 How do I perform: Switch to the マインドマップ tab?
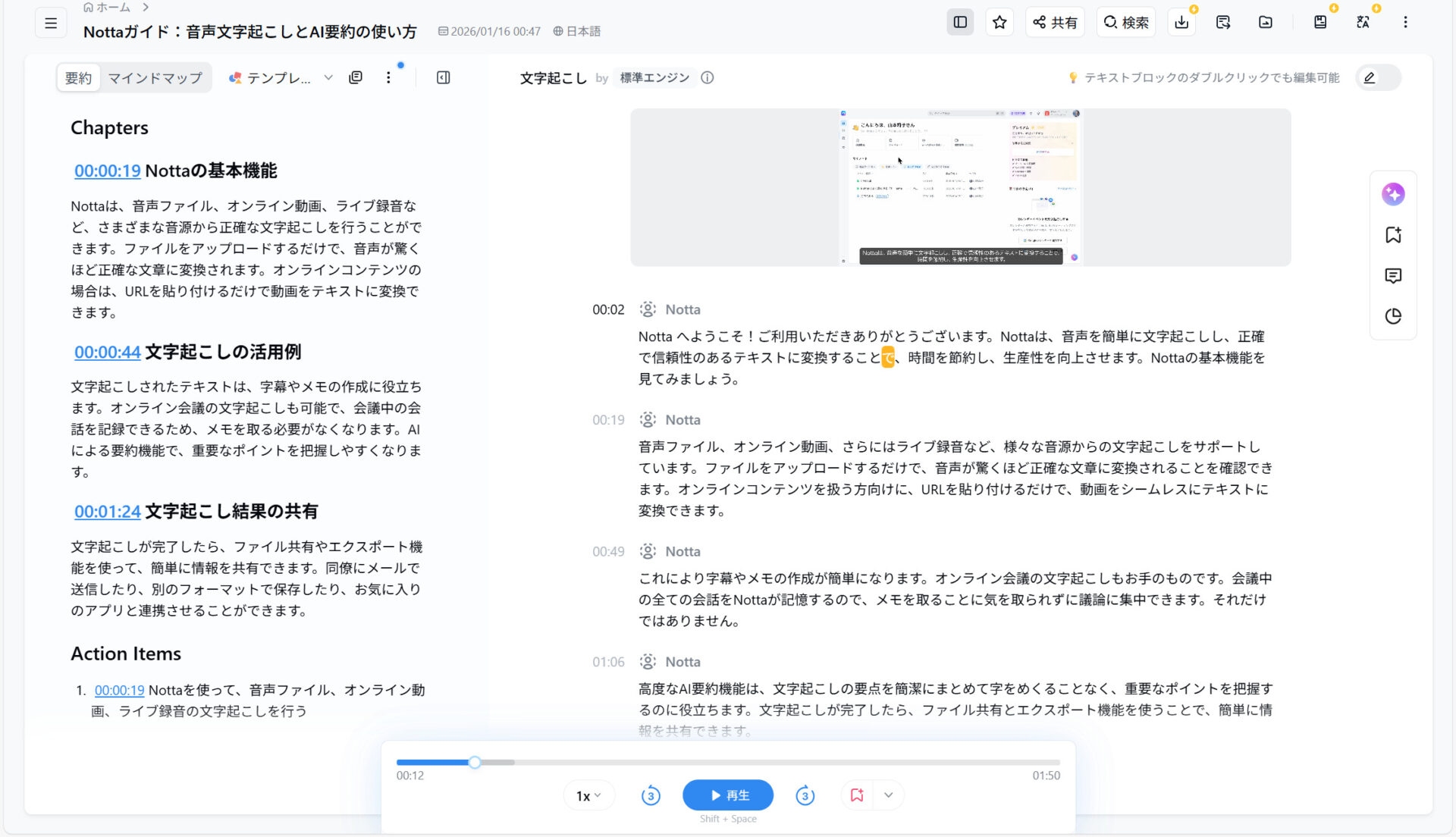155,77
